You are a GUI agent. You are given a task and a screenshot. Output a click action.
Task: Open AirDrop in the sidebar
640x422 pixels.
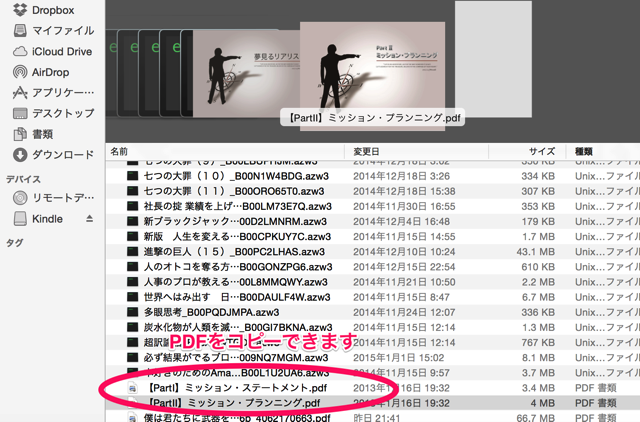point(54,72)
